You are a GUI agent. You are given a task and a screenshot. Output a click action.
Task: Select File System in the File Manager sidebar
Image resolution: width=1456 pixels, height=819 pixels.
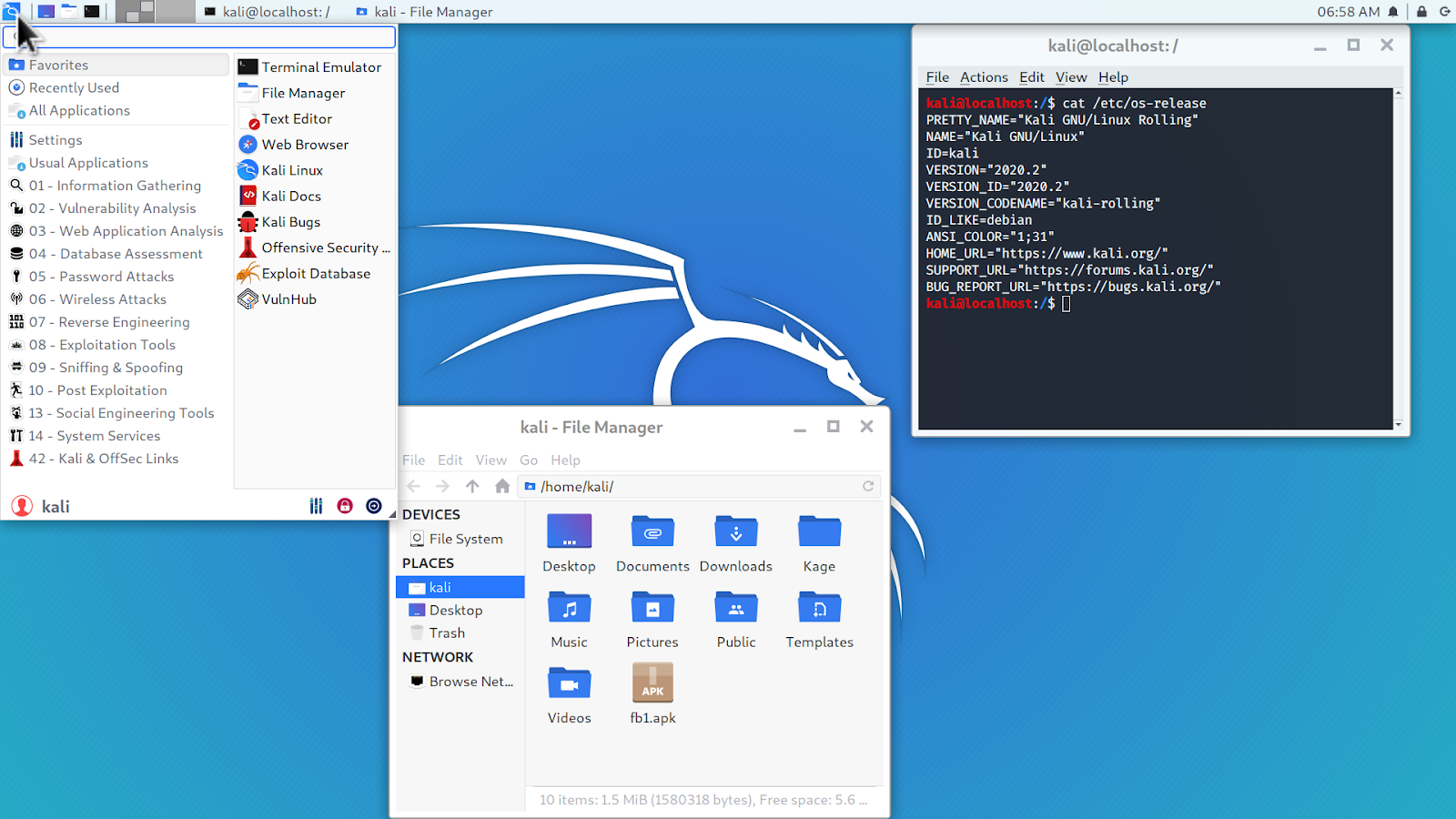tap(460, 539)
